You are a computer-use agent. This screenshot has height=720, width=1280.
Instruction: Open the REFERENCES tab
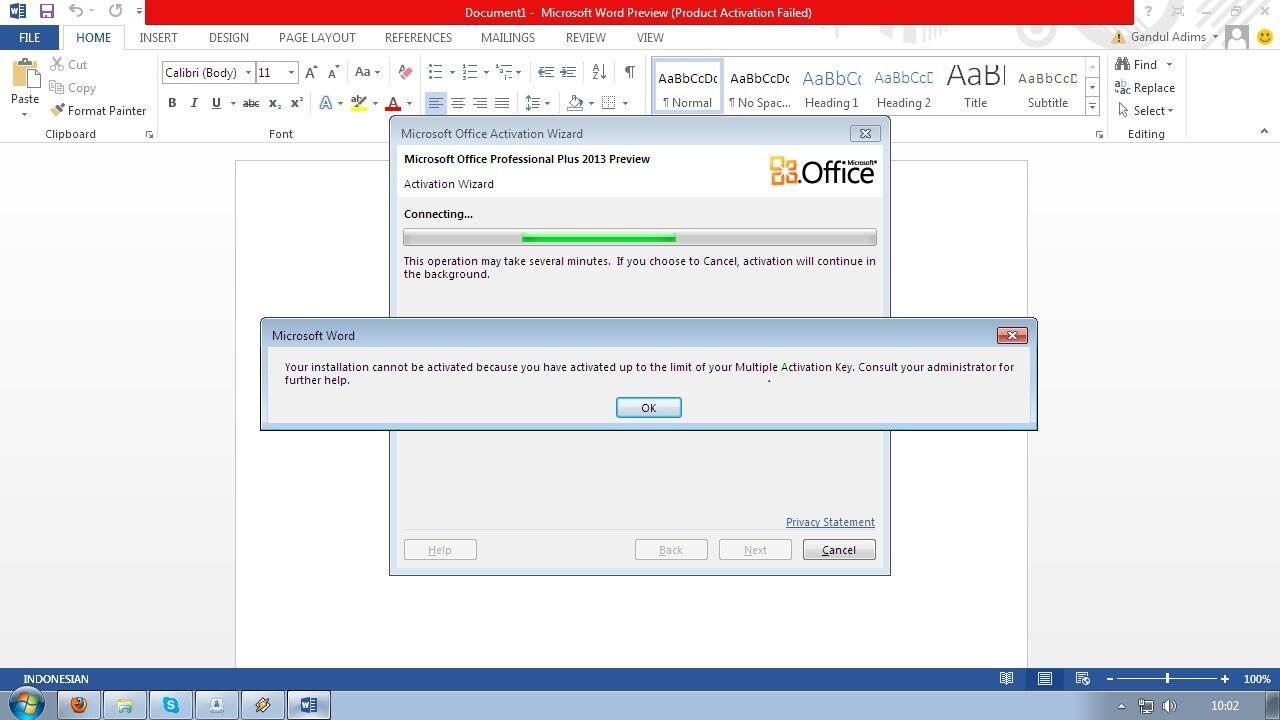pyautogui.click(x=418, y=37)
